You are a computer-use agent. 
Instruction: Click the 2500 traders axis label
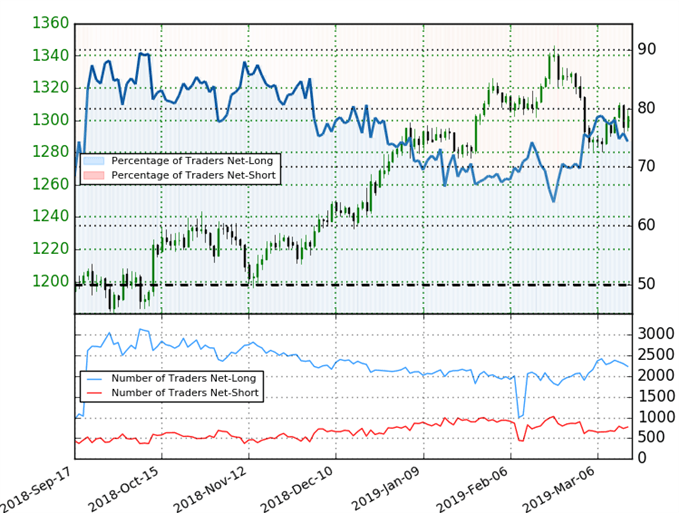point(656,355)
